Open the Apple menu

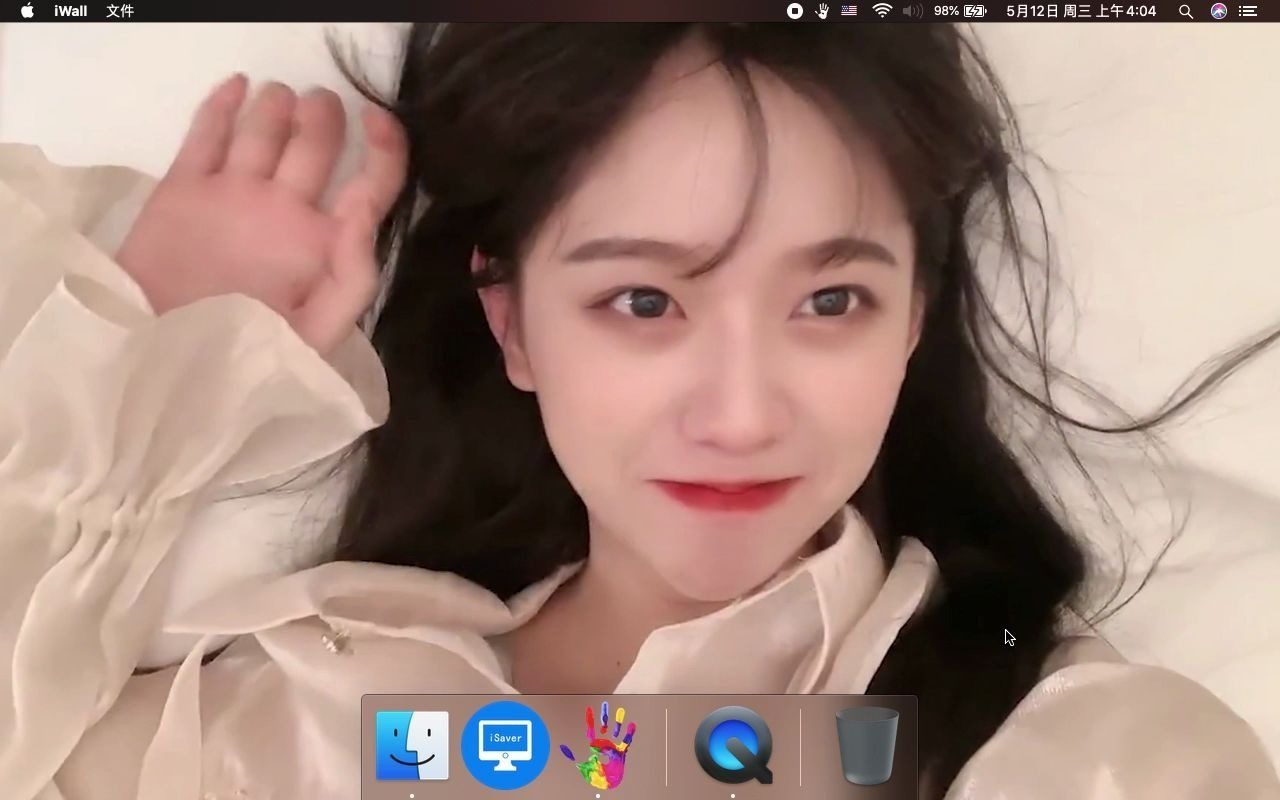(27, 11)
